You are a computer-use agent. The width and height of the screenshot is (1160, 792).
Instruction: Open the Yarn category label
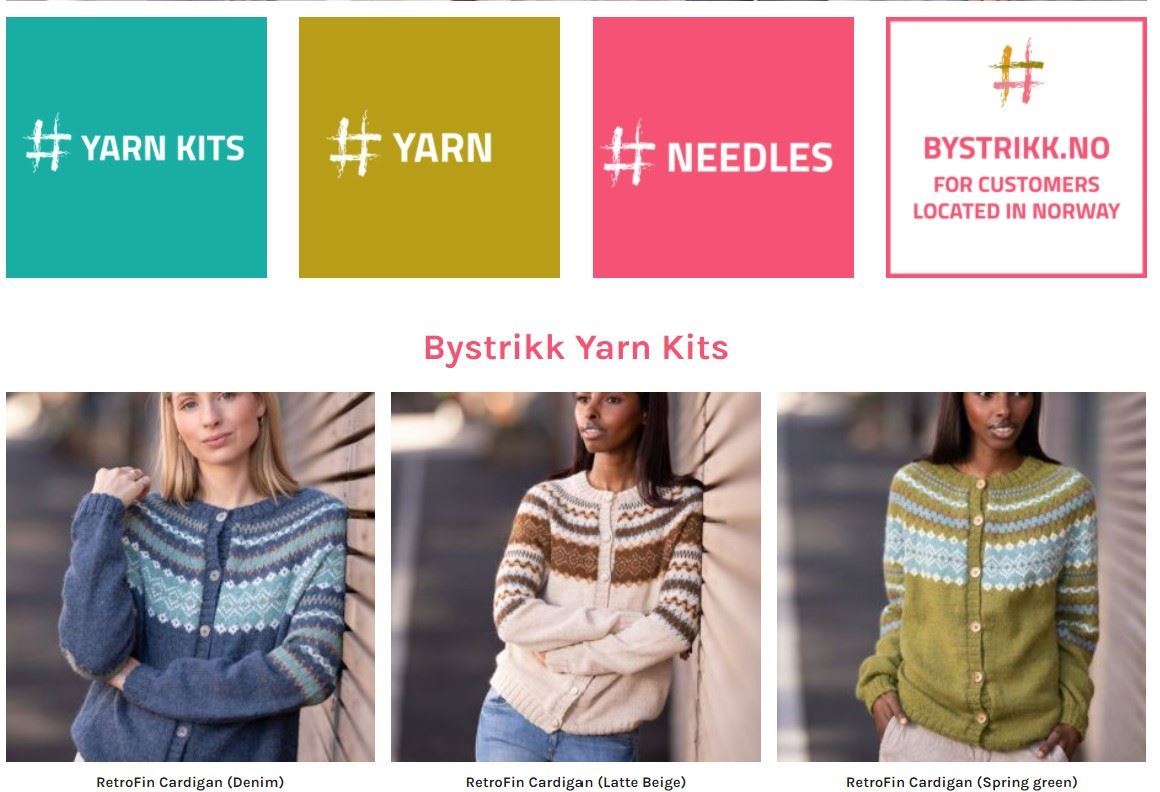442,148
